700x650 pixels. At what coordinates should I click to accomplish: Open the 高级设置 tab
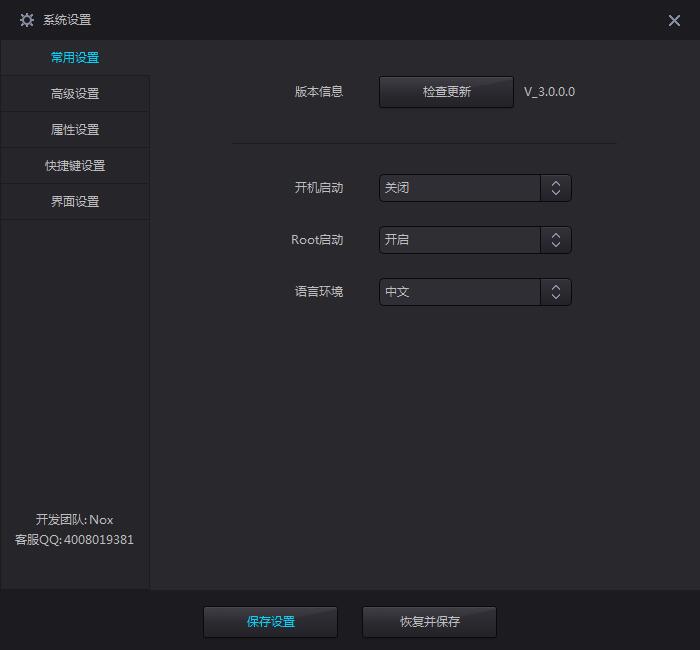[75, 94]
